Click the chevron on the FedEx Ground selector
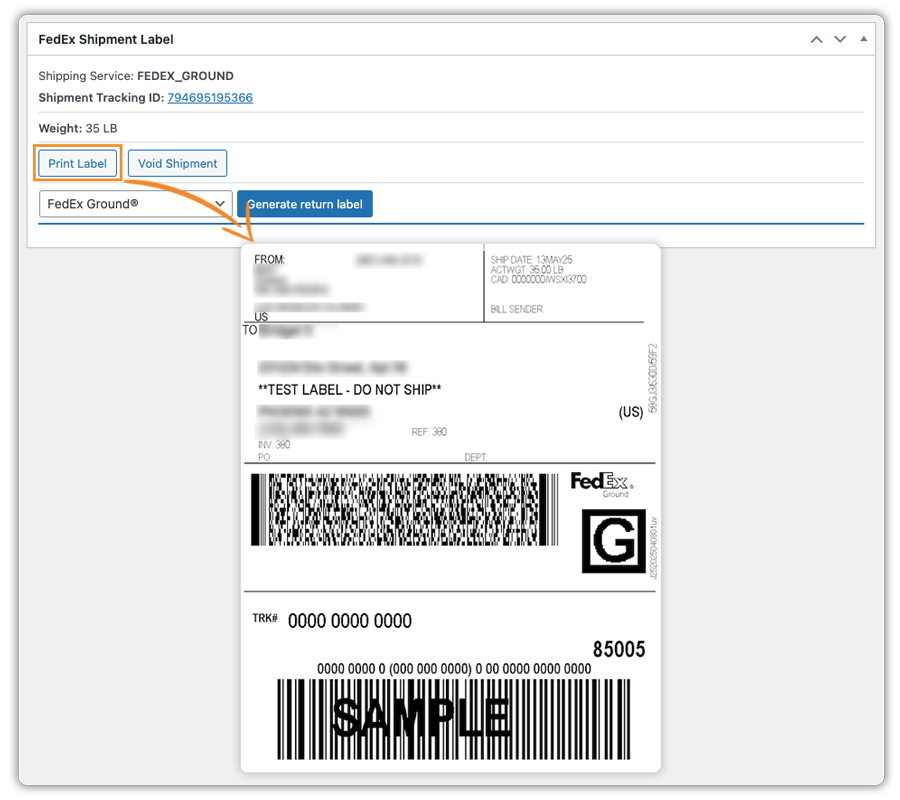The image size is (900, 800). (x=222, y=203)
